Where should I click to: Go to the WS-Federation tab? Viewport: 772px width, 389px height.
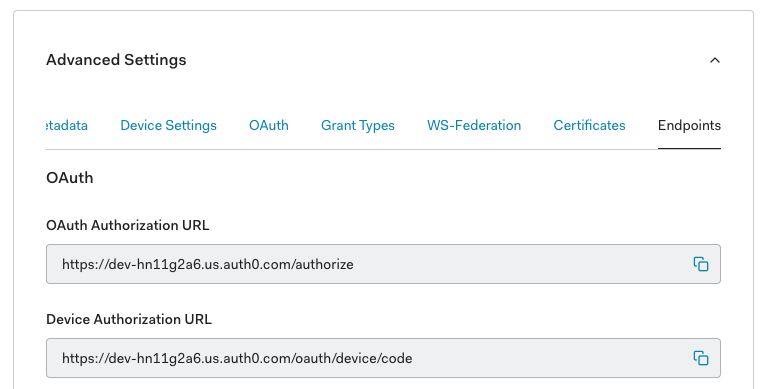[x=474, y=126]
